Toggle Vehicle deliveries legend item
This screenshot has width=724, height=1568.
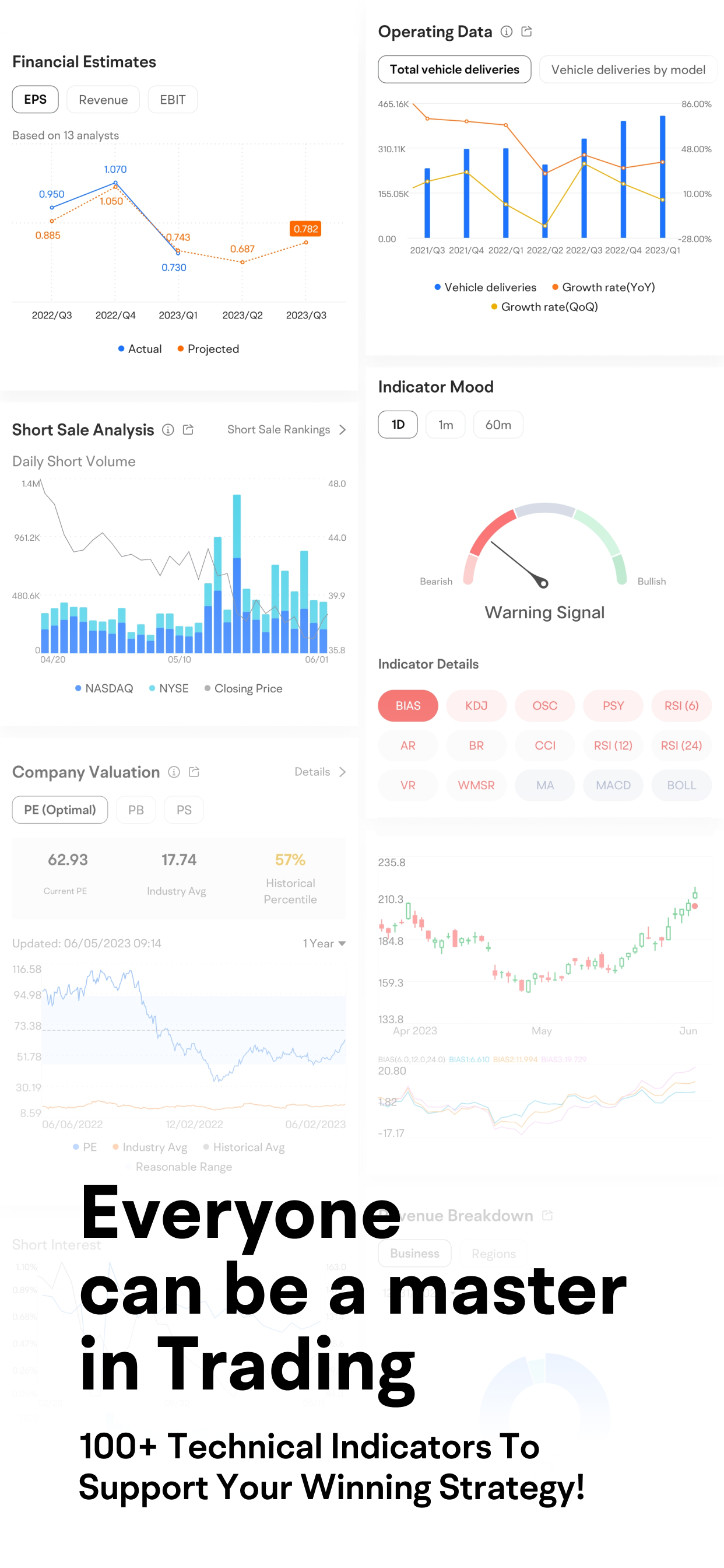(x=486, y=288)
